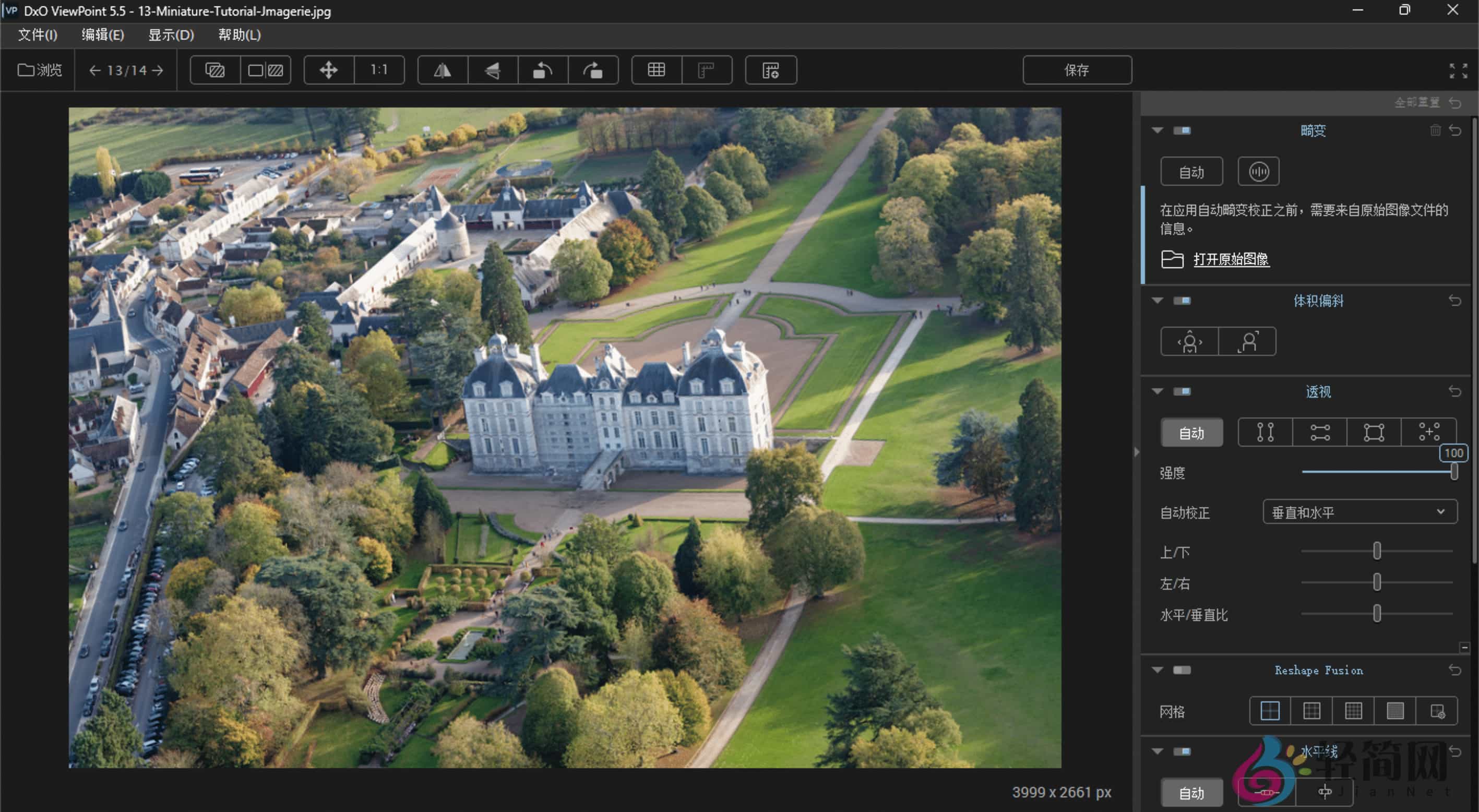This screenshot has width=1479, height=812.
Task: Open the 显示 menu
Action: 171,35
